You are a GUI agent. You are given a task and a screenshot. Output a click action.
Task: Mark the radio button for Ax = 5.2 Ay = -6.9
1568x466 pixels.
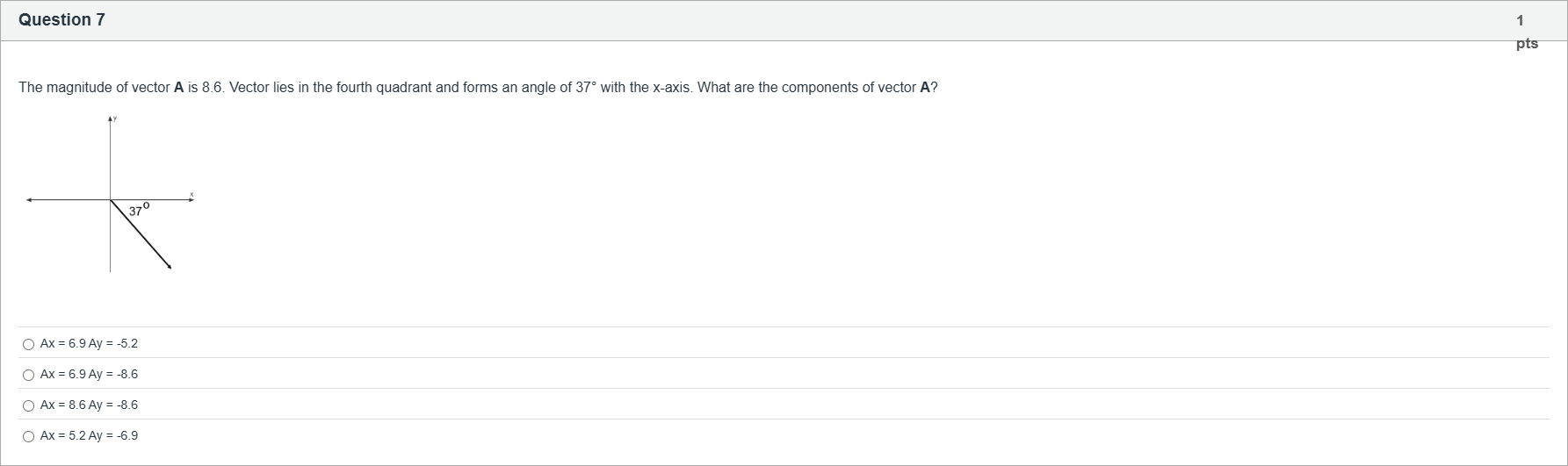click(x=28, y=436)
